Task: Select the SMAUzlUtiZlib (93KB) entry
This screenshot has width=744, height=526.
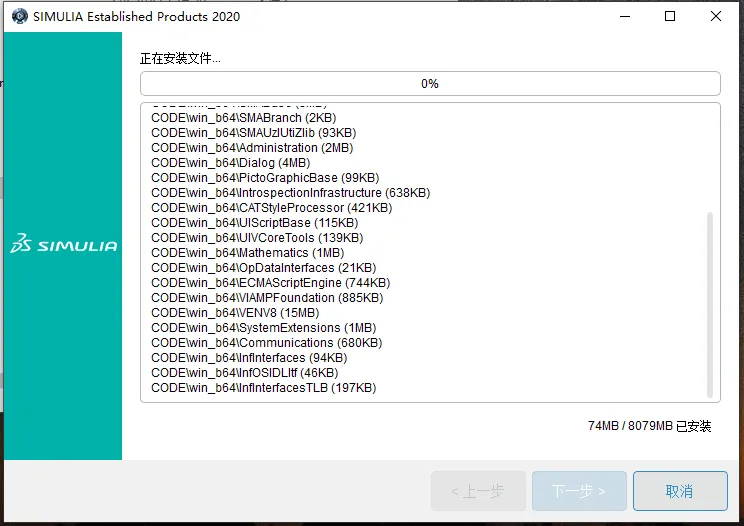Action: 253,133
